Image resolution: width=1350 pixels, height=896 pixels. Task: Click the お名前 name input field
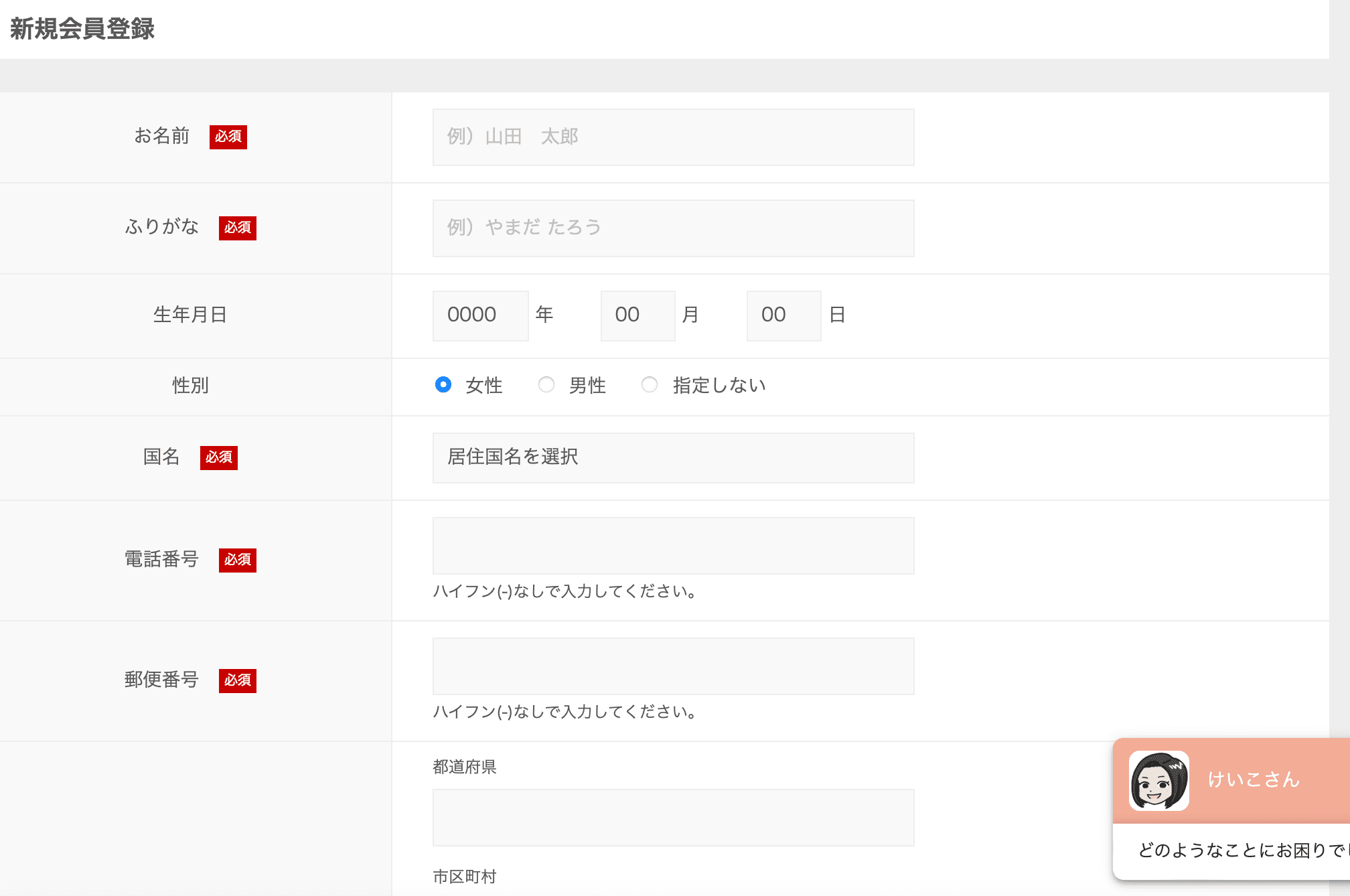coord(673,137)
